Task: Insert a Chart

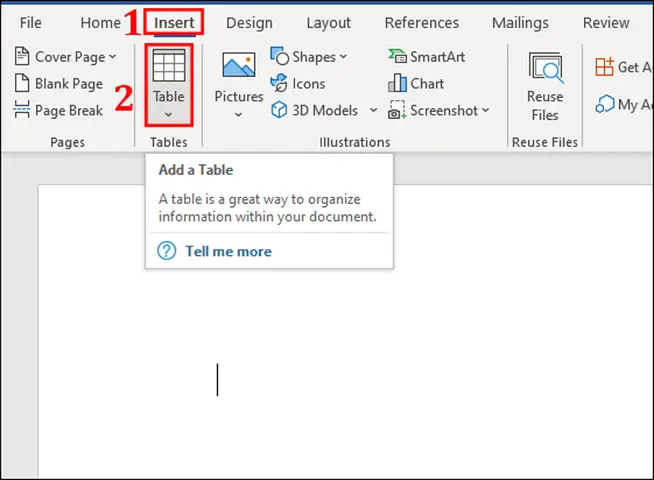Action: tap(416, 84)
